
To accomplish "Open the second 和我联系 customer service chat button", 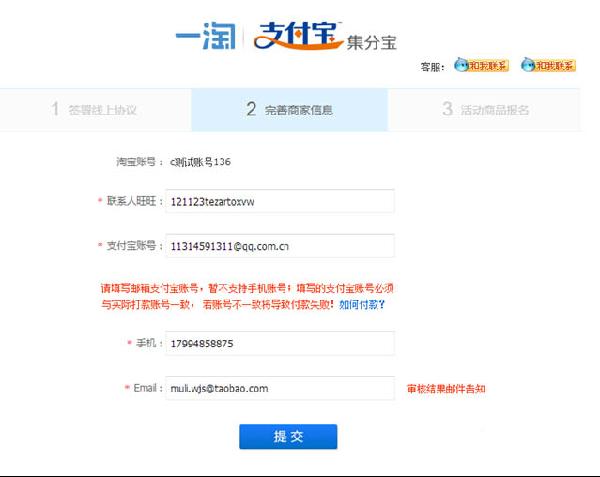I will [548, 65].
